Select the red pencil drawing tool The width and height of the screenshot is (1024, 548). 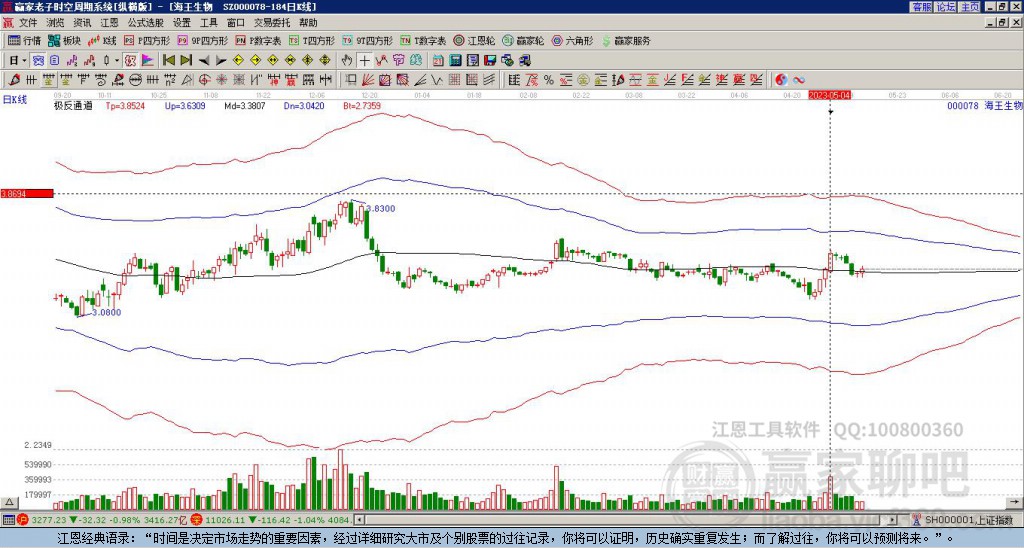[14, 80]
